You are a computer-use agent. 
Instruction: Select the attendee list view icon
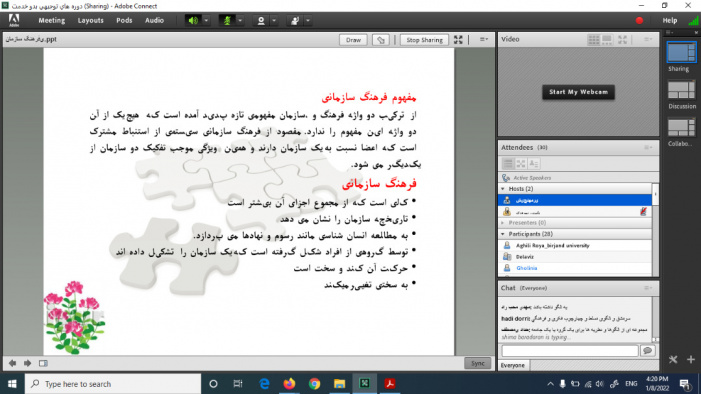508,164
